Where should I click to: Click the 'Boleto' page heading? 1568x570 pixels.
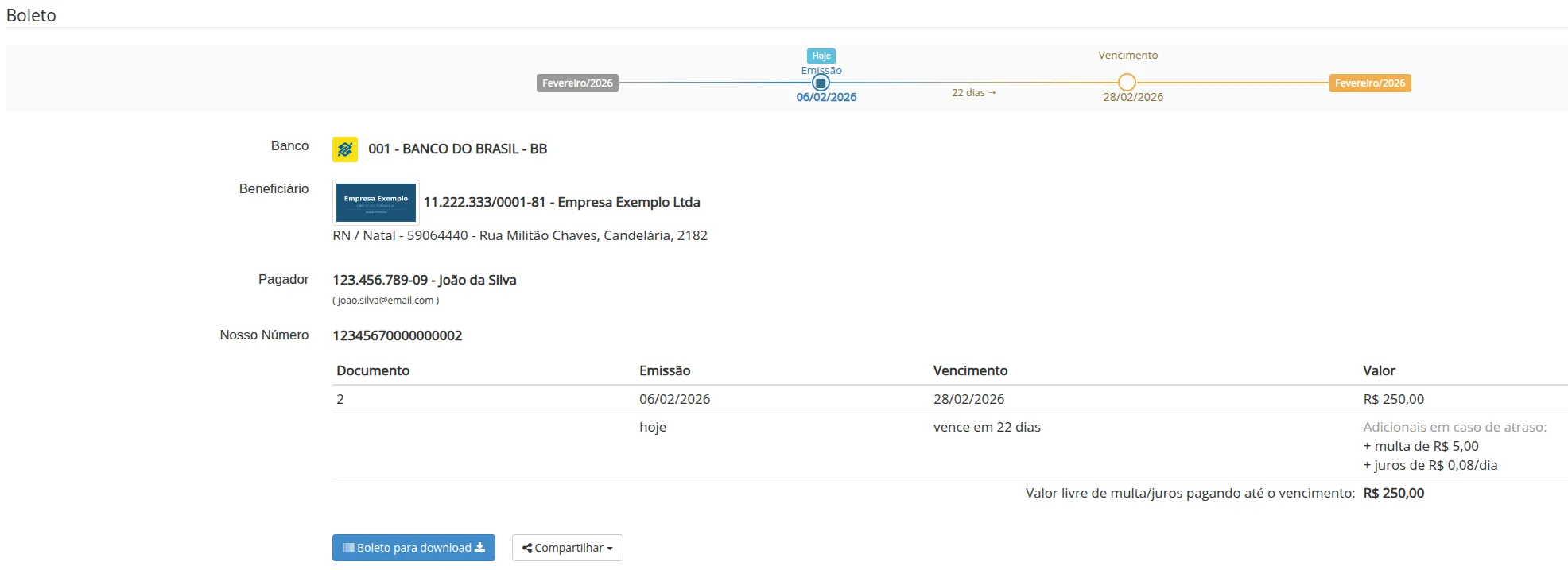[31, 15]
